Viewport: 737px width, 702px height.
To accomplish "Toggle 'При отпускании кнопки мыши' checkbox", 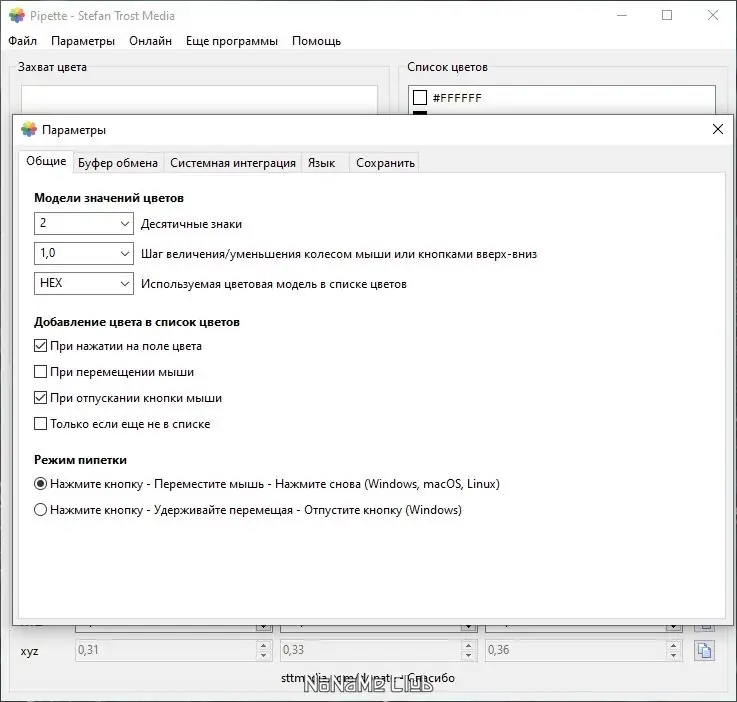I will 40,398.
